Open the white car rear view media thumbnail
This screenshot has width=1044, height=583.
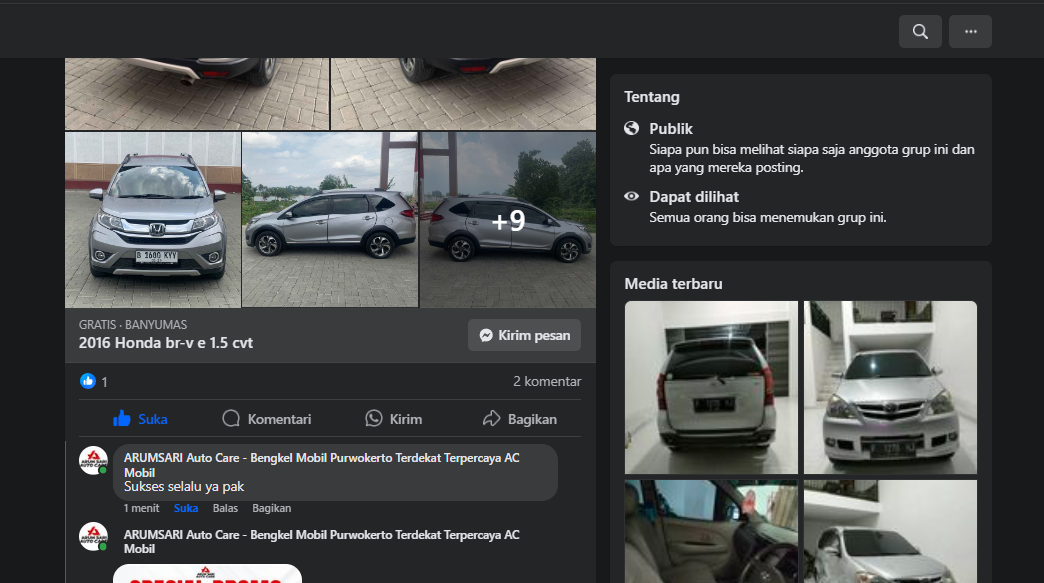(711, 387)
